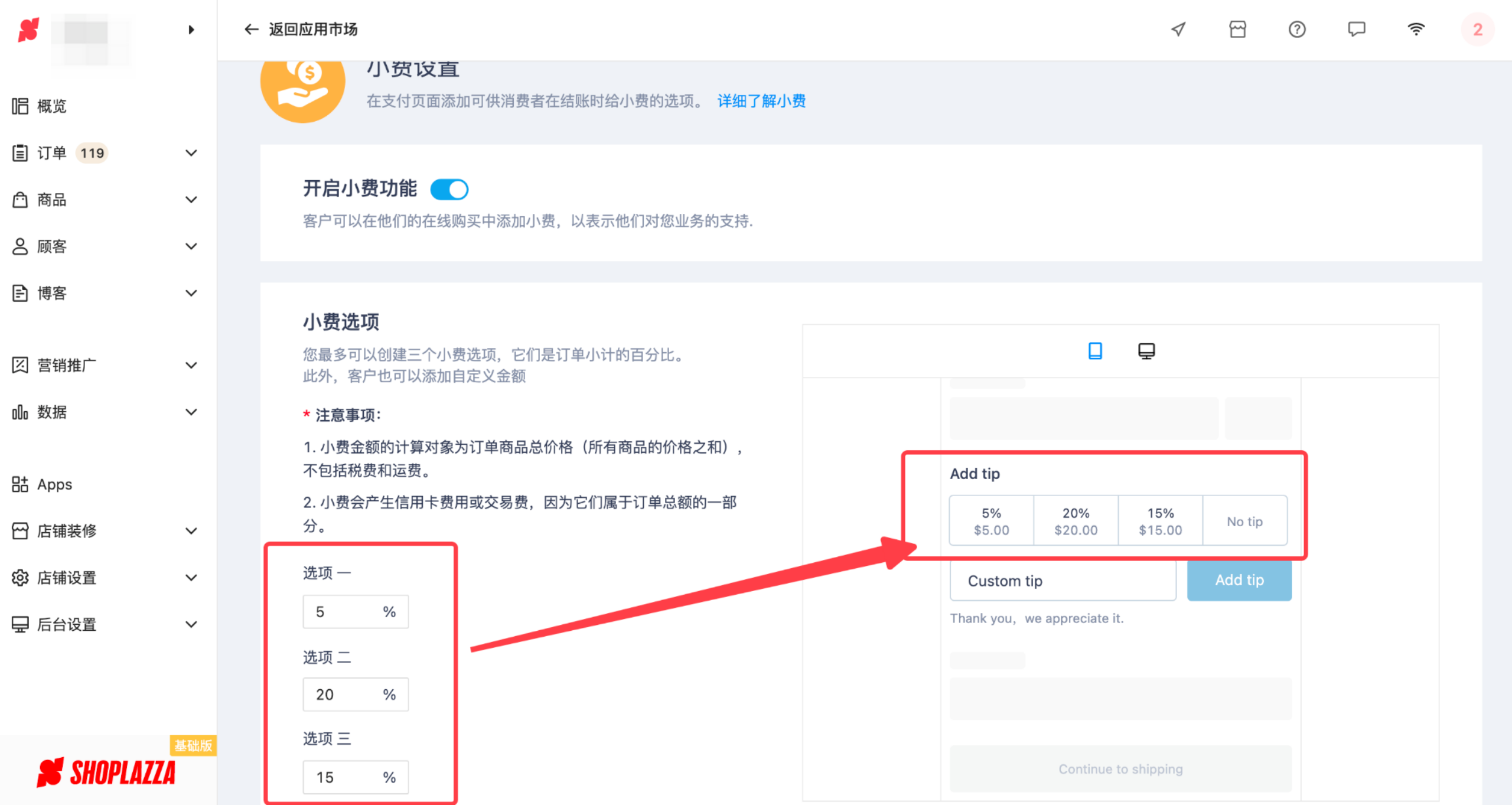Click the Apps grid icon

(x=20, y=484)
